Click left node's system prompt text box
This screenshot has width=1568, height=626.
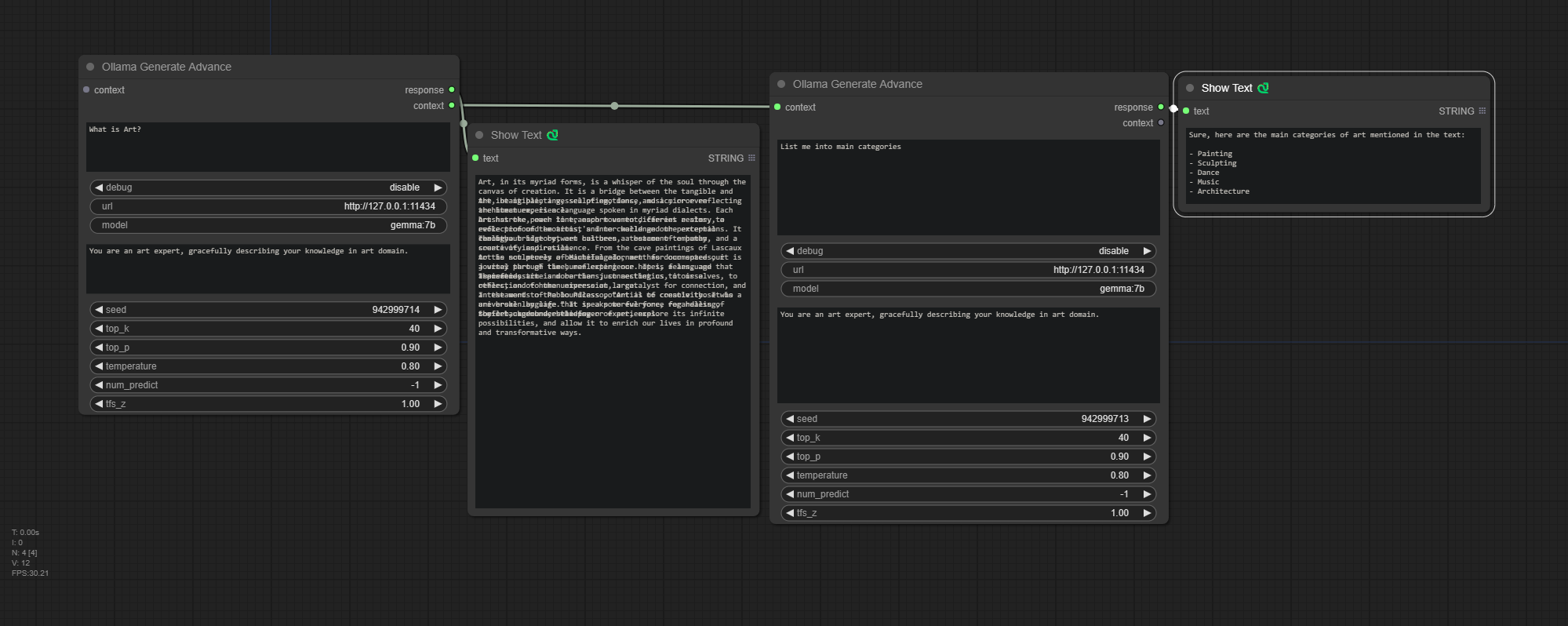(268, 269)
